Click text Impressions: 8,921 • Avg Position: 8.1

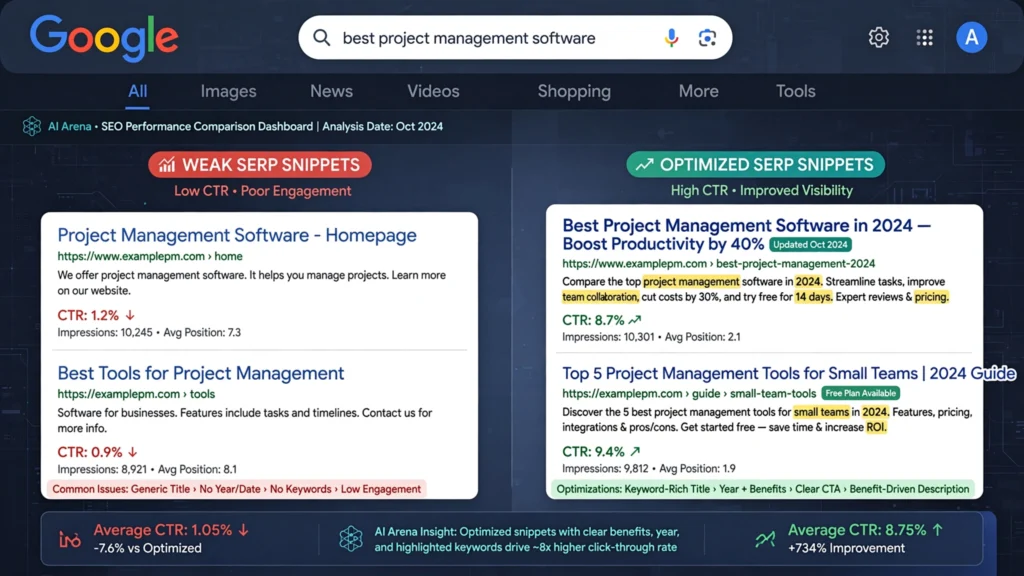pyautogui.click(x=147, y=469)
